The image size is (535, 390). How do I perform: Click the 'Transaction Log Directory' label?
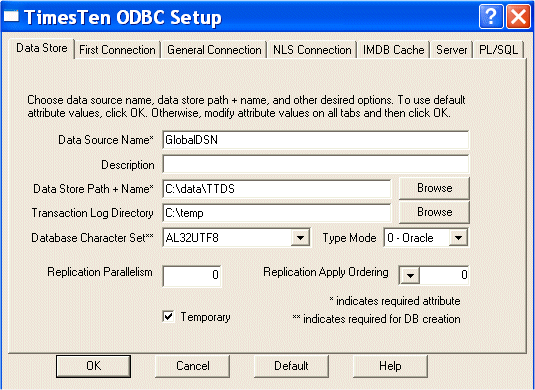[x=92, y=213]
